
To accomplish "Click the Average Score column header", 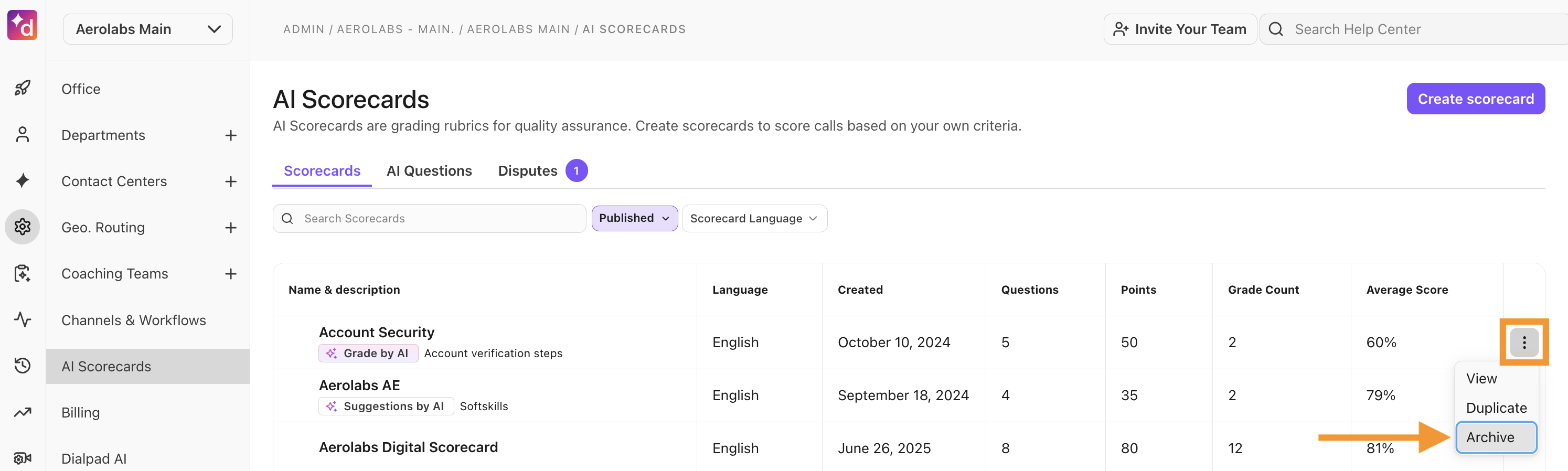I will click(x=1407, y=290).
